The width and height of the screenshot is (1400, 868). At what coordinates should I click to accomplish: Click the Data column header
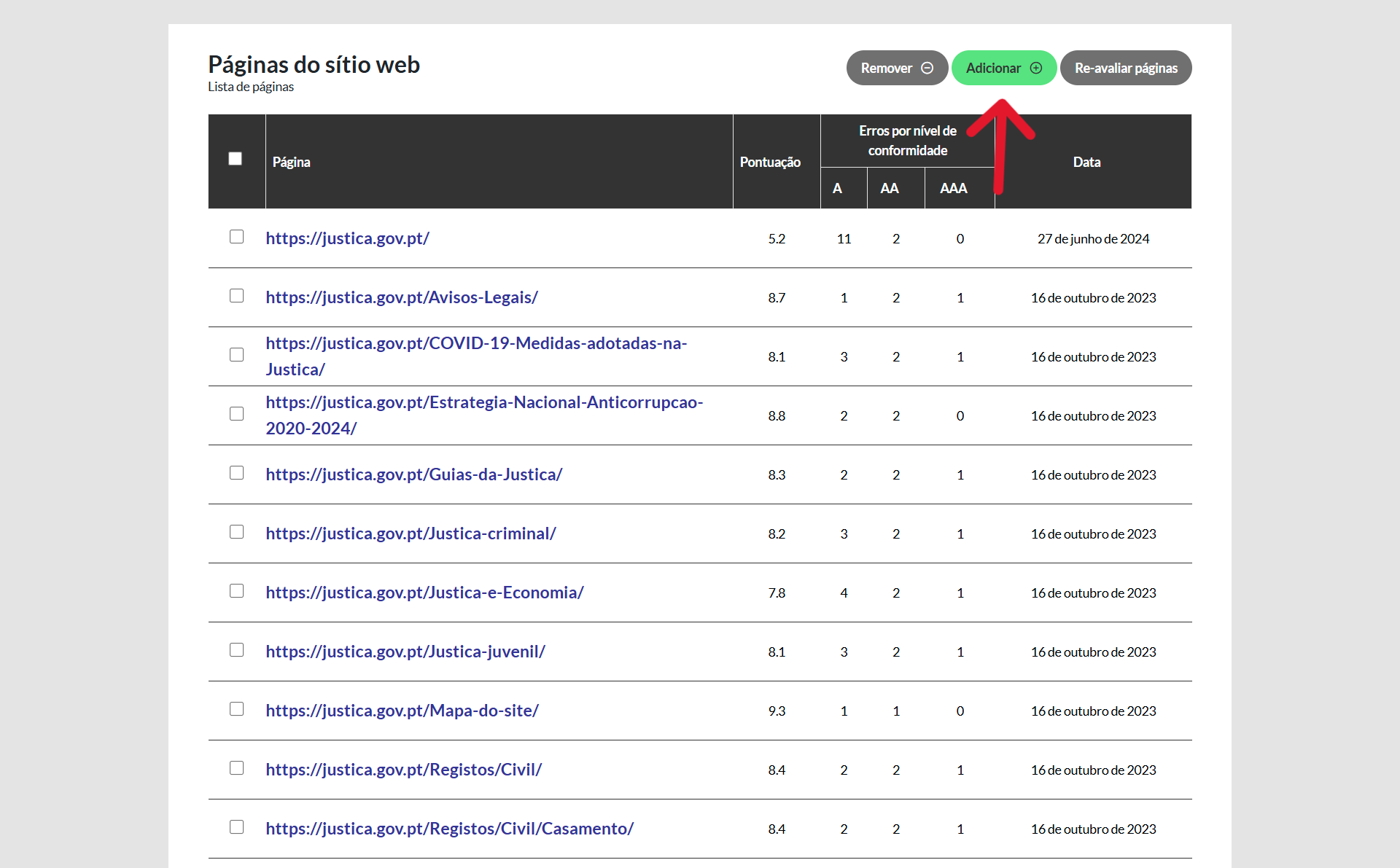pos(1086,162)
